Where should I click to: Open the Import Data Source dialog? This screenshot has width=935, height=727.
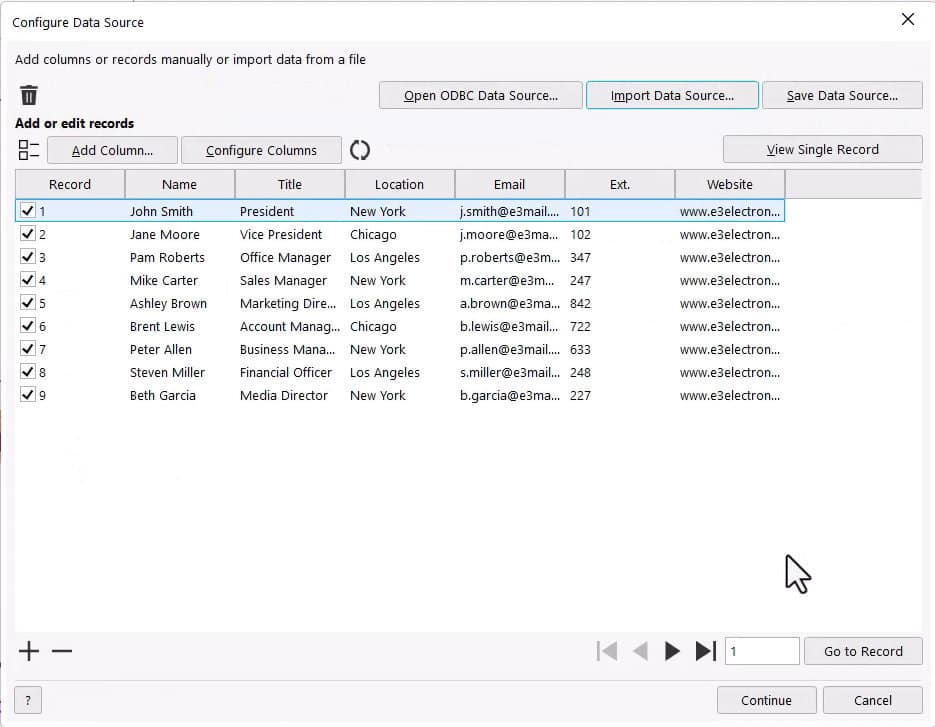coord(671,95)
